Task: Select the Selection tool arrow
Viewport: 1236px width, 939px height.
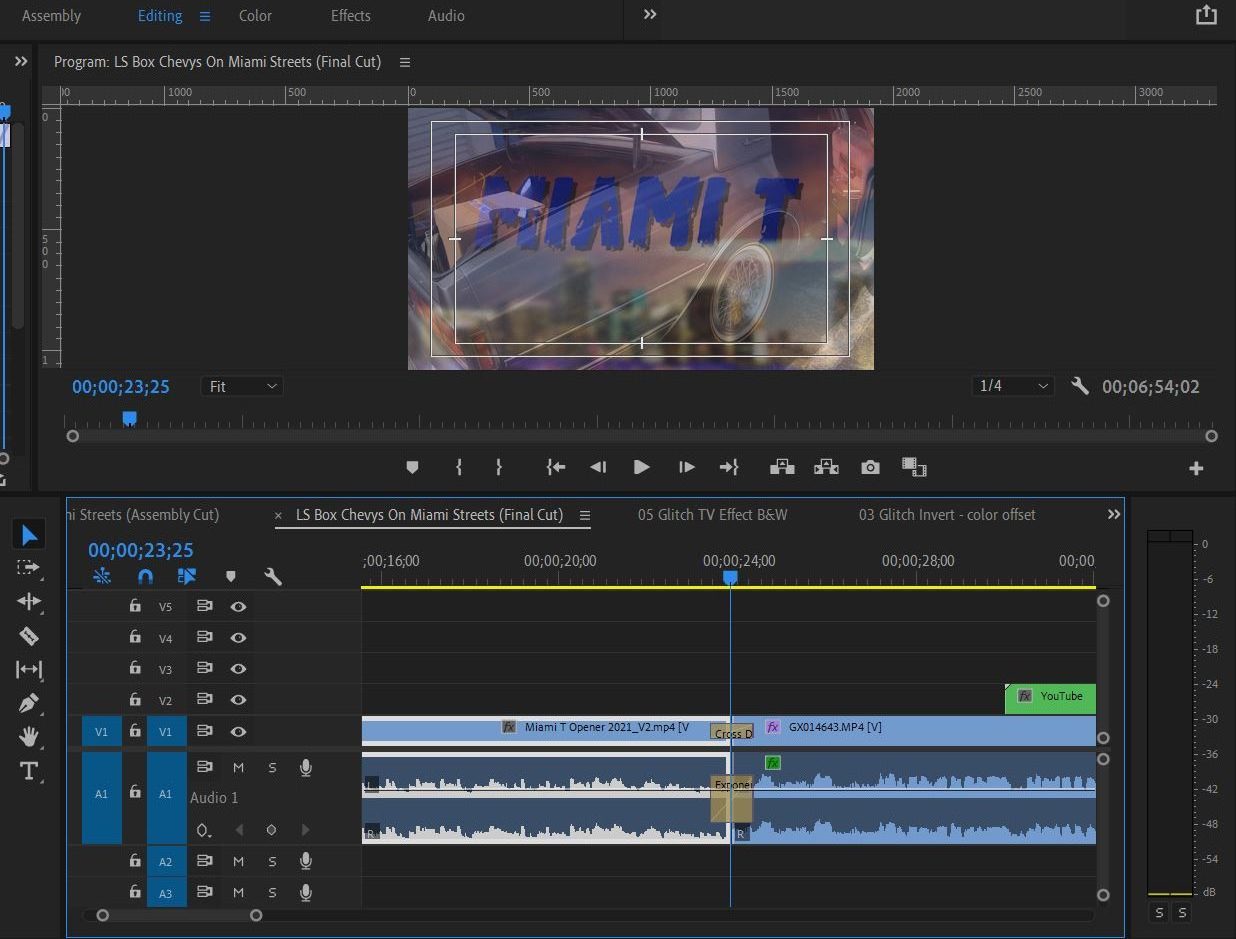Action: pos(29,535)
